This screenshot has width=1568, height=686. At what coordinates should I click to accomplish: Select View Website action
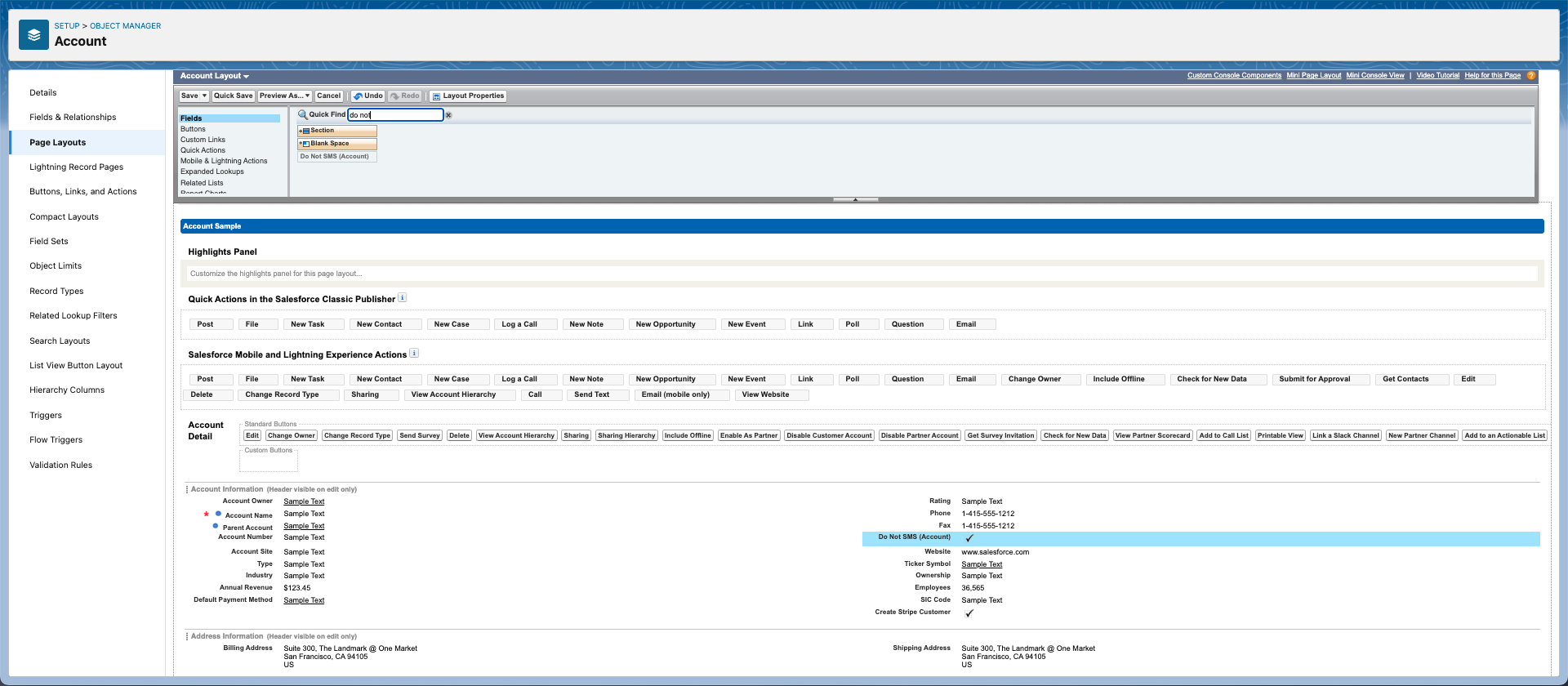(x=772, y=394)
